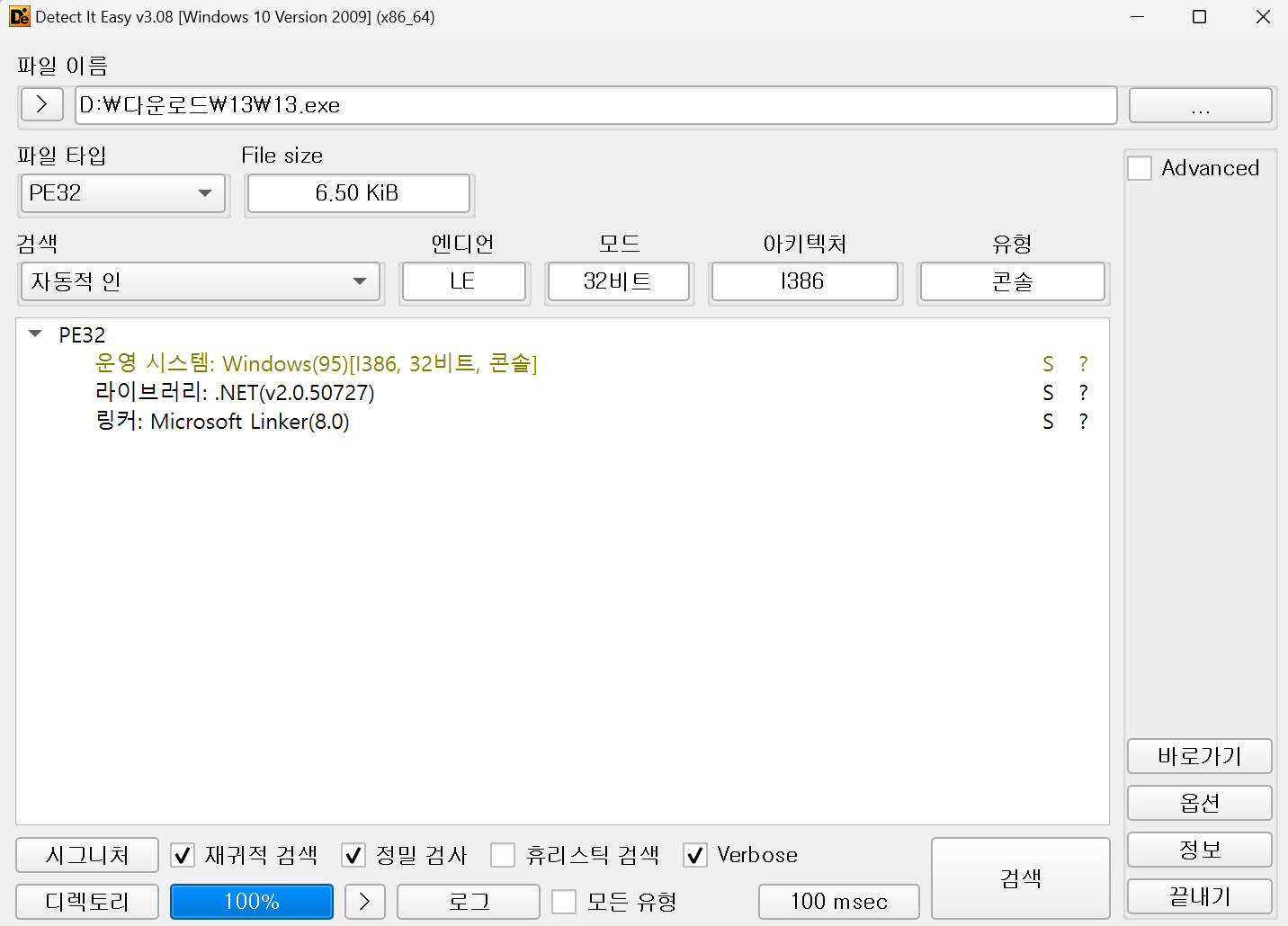Toggle the Advanced checkbox
Image resolution: width=1288 pixels, height=926 pixels.
(x=1140, y=168)
